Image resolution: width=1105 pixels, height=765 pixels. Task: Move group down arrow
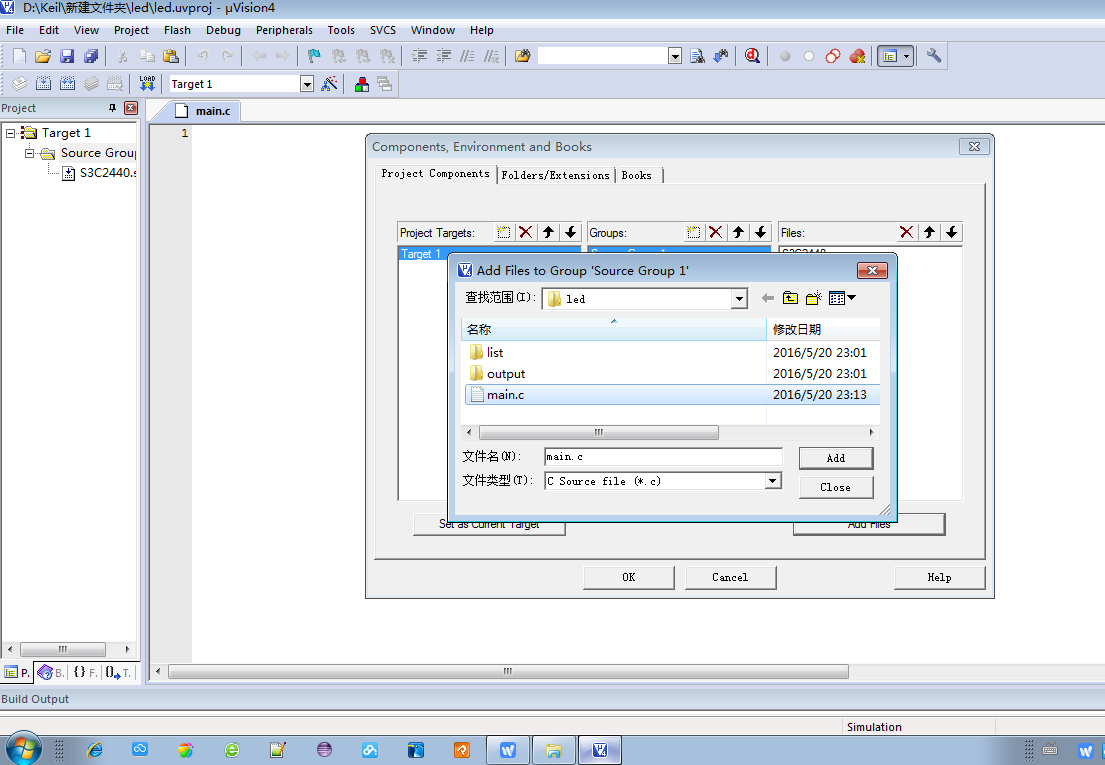pyautogui.click(x=761, y=232)
